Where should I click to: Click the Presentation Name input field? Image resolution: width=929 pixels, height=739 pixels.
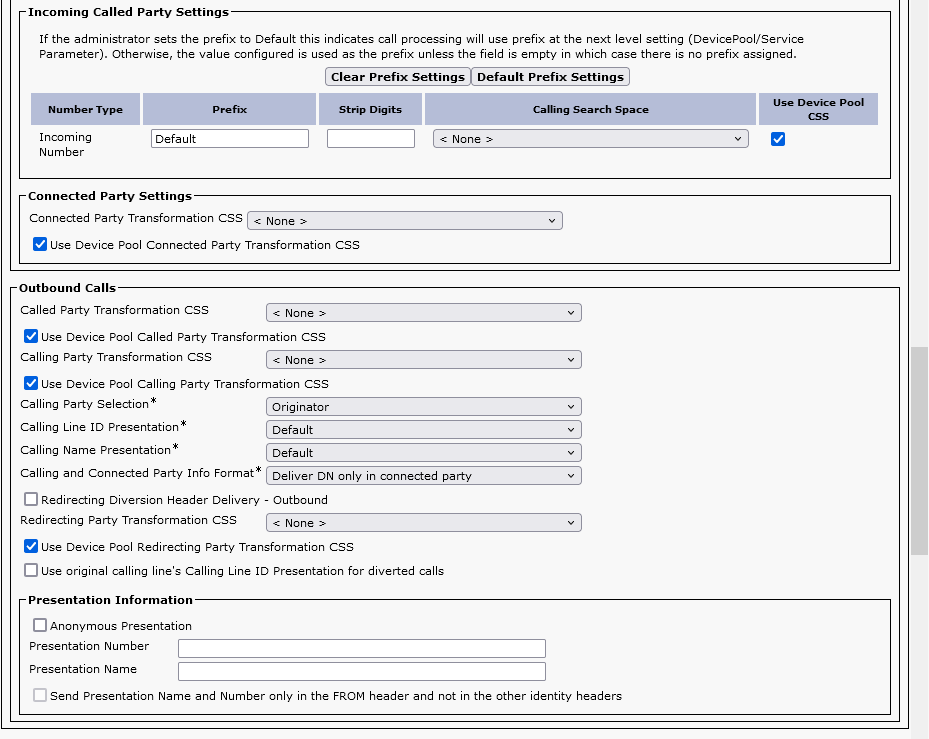(x=361, y=671)
